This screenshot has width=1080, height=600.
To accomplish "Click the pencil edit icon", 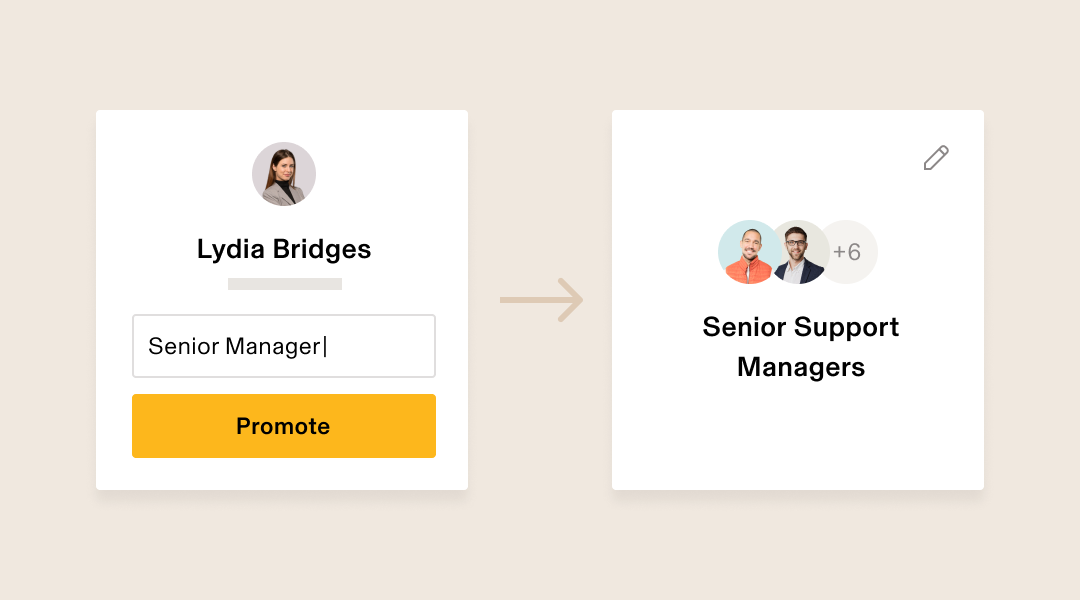I will tap(936, 158).
